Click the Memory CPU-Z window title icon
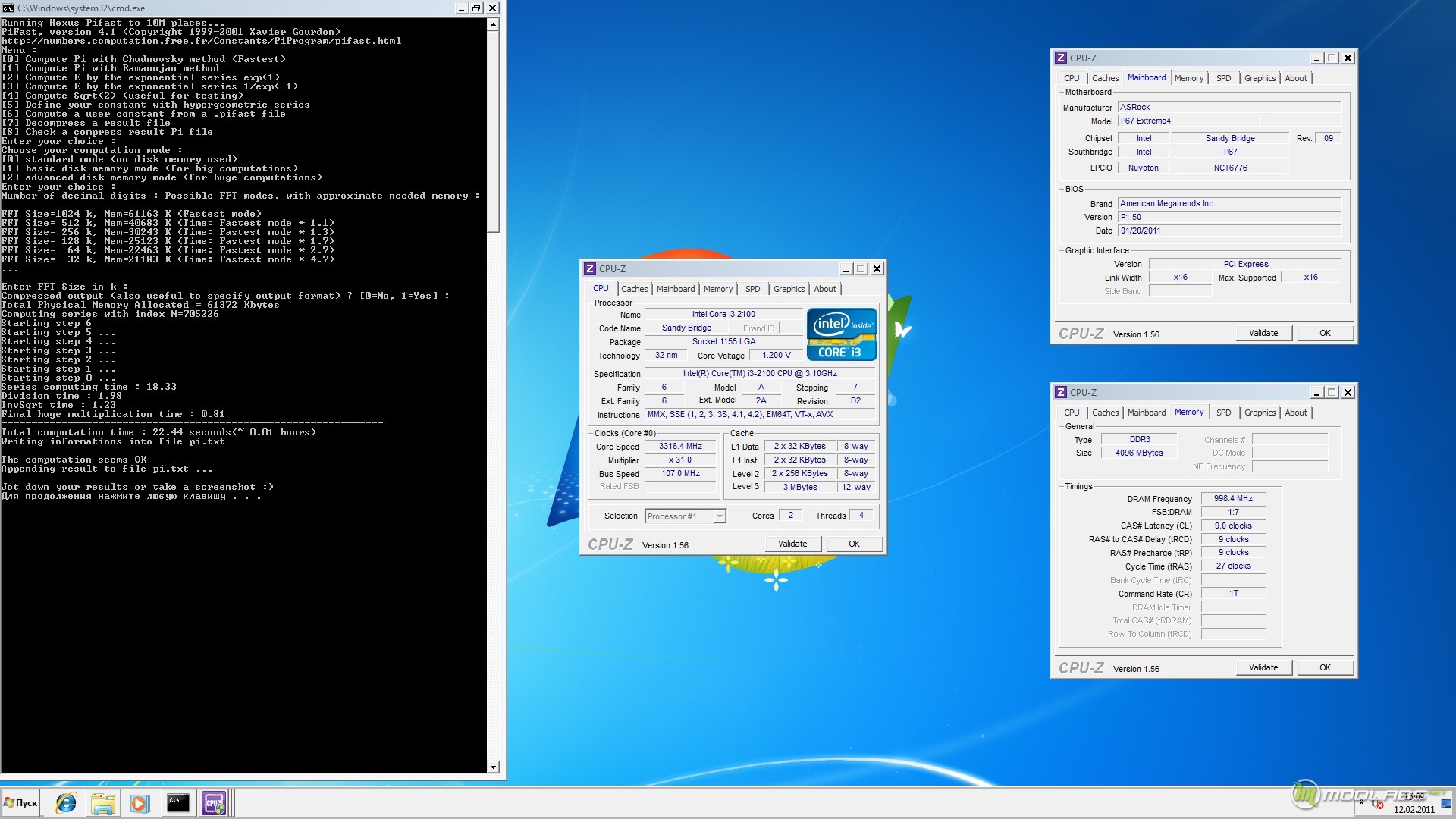This screenshot has height=819, width=1456. [1061, 392]
